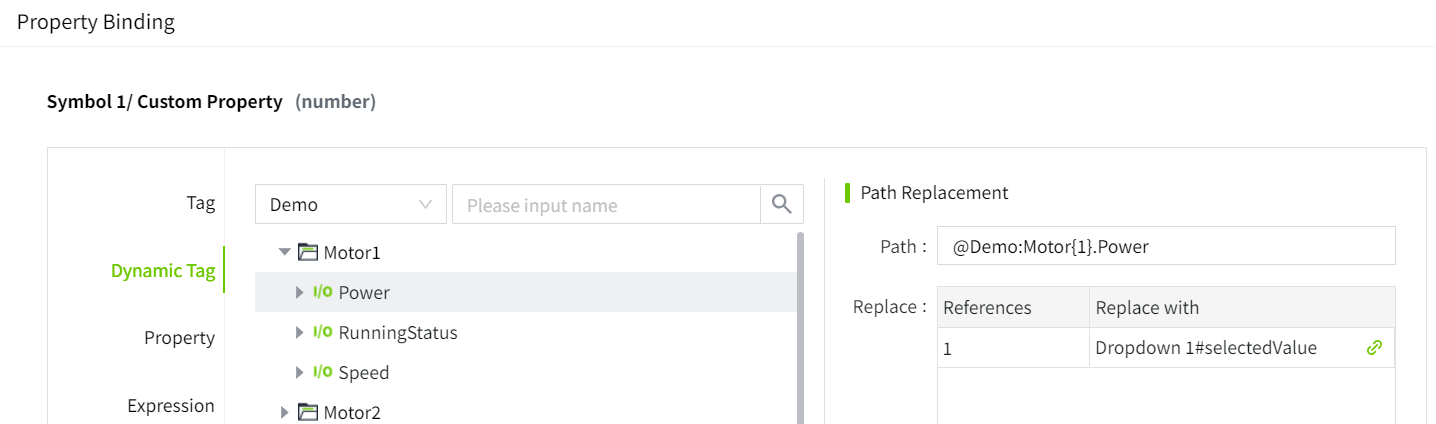
Task: Expand the RunningStatus tag arrow
Action: pyautogui.click(x=299, y=333)
